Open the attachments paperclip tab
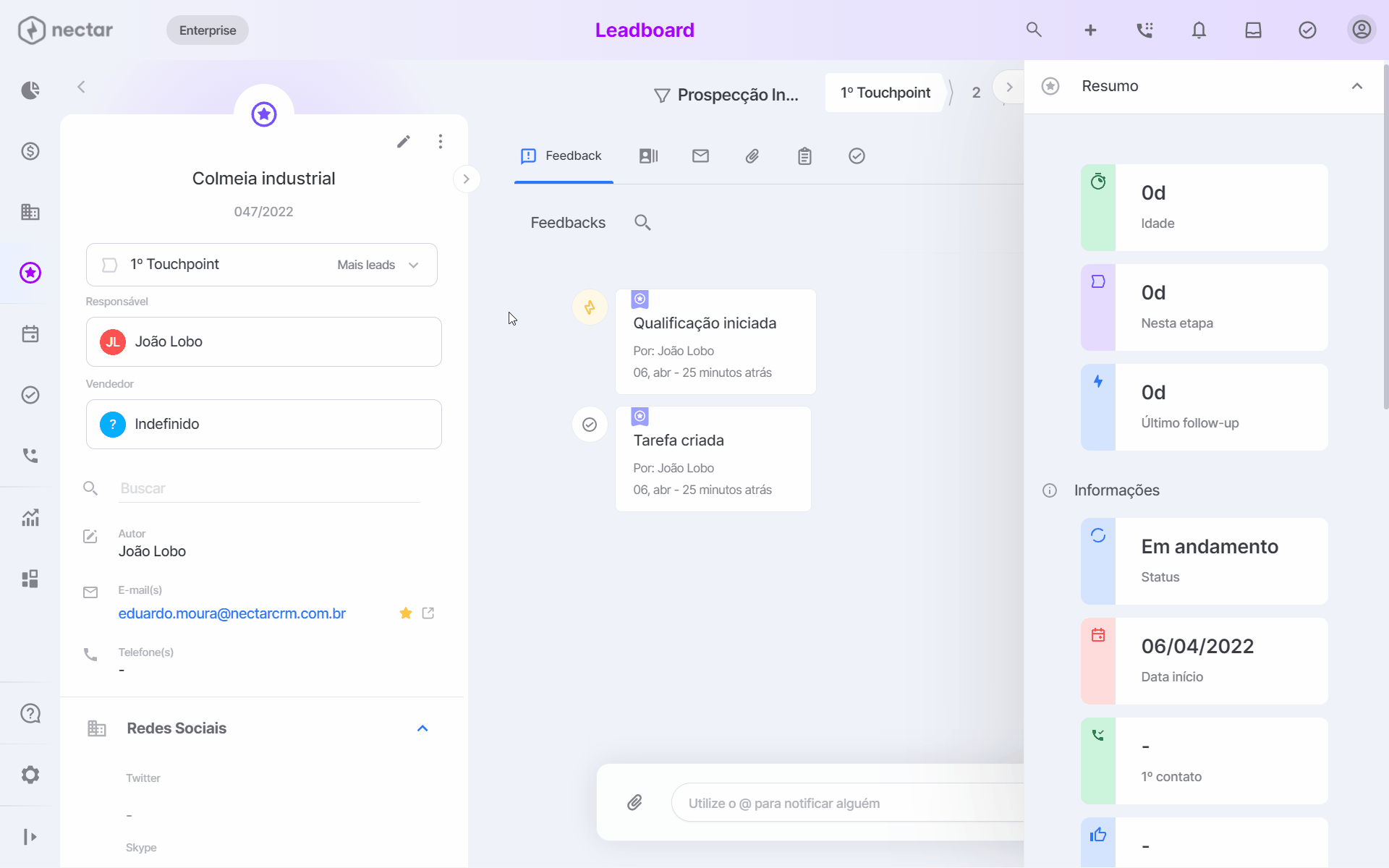1389x868 pixels. [752, 156]
